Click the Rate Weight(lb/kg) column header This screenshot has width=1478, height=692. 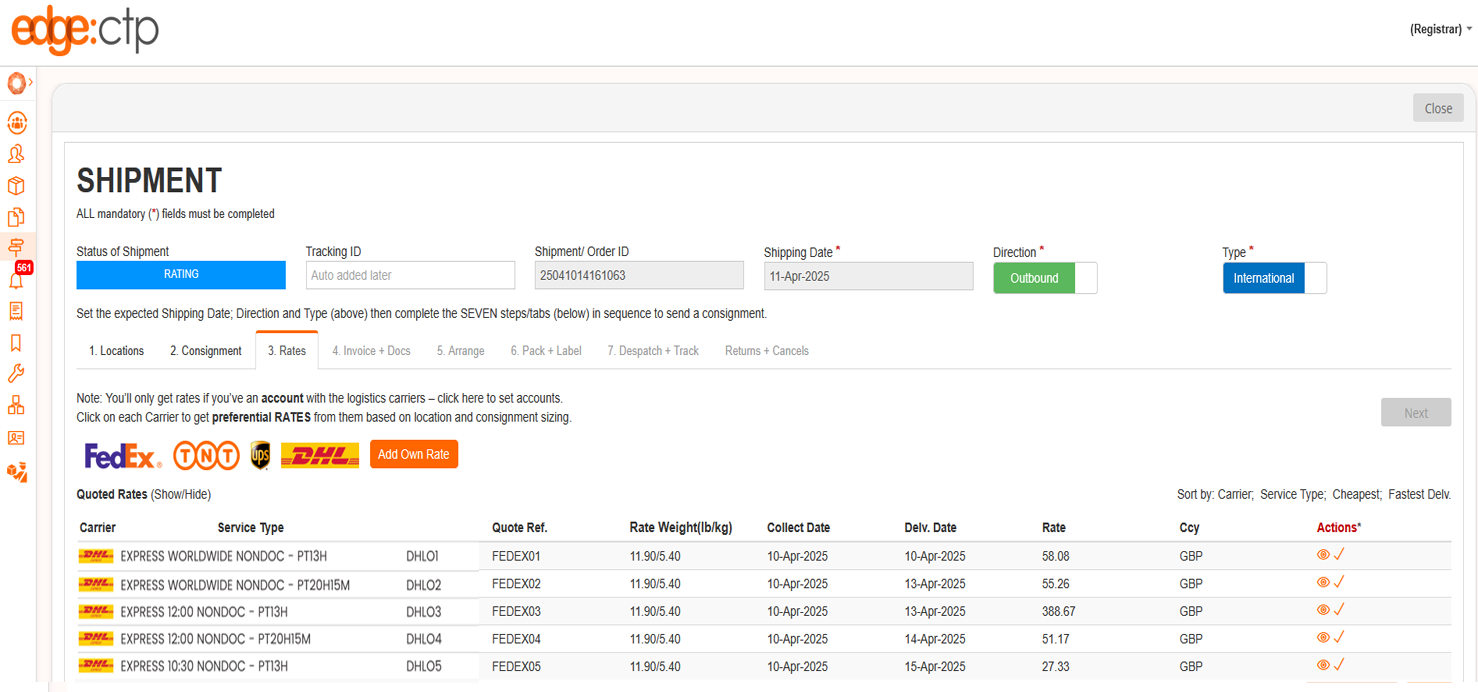pyautogui.click(x=680, y=527)
